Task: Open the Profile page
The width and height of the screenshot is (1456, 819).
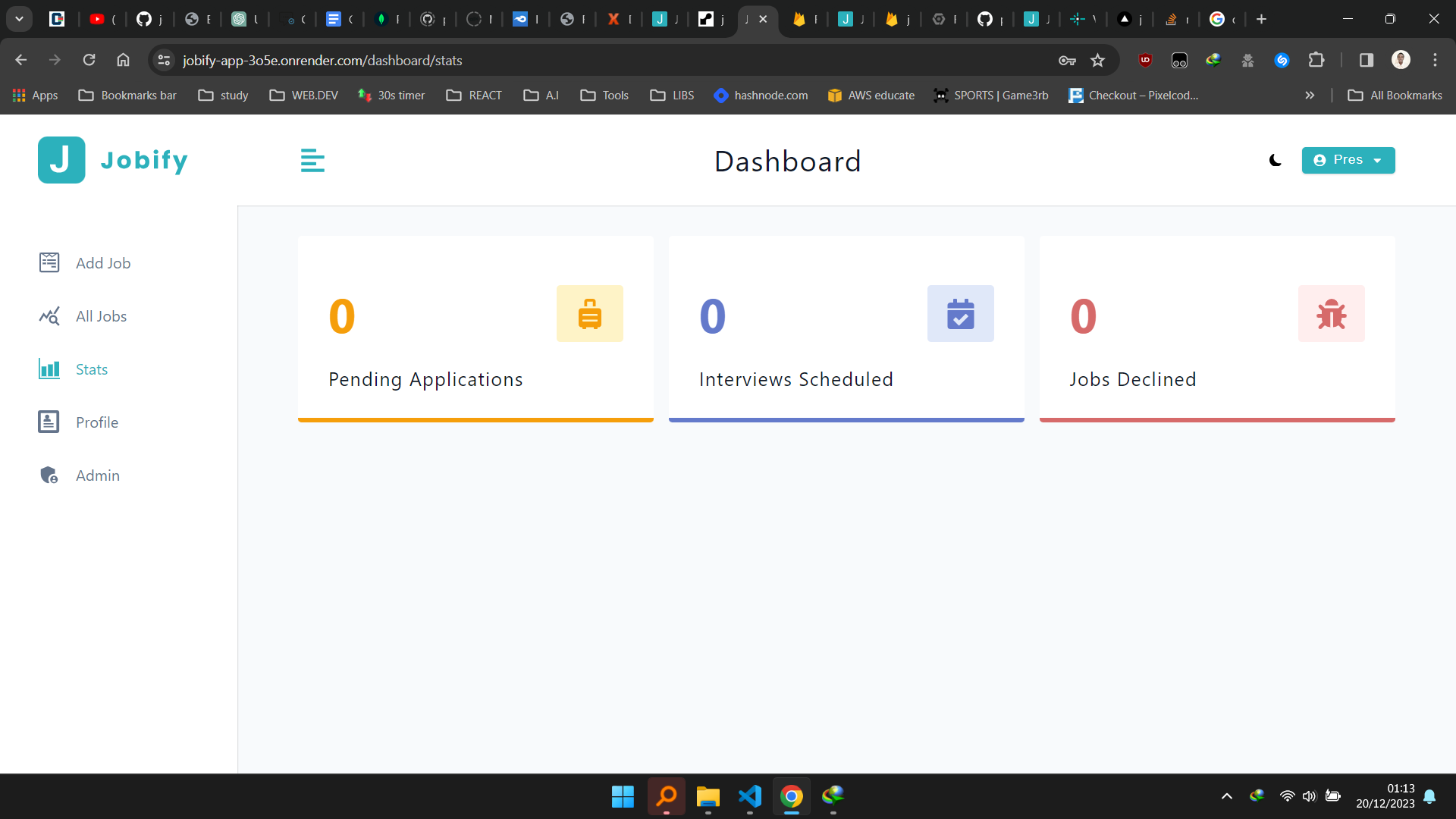Action: pos(79,422)
